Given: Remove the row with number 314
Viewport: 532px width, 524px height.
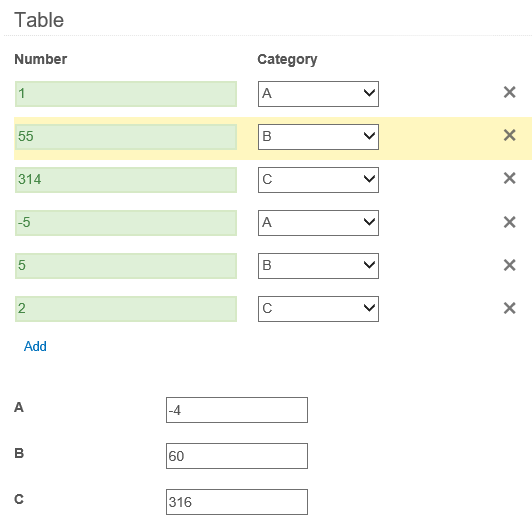Looking at the screenshot, I should click(509, 179).
